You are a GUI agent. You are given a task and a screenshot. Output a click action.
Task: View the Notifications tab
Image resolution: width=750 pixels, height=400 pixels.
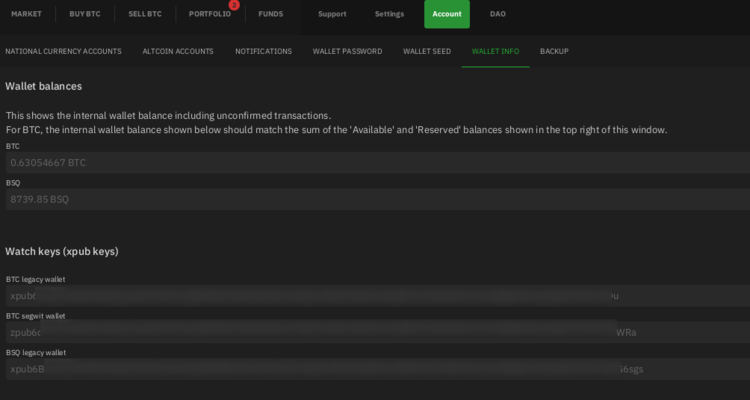point(263,51)
